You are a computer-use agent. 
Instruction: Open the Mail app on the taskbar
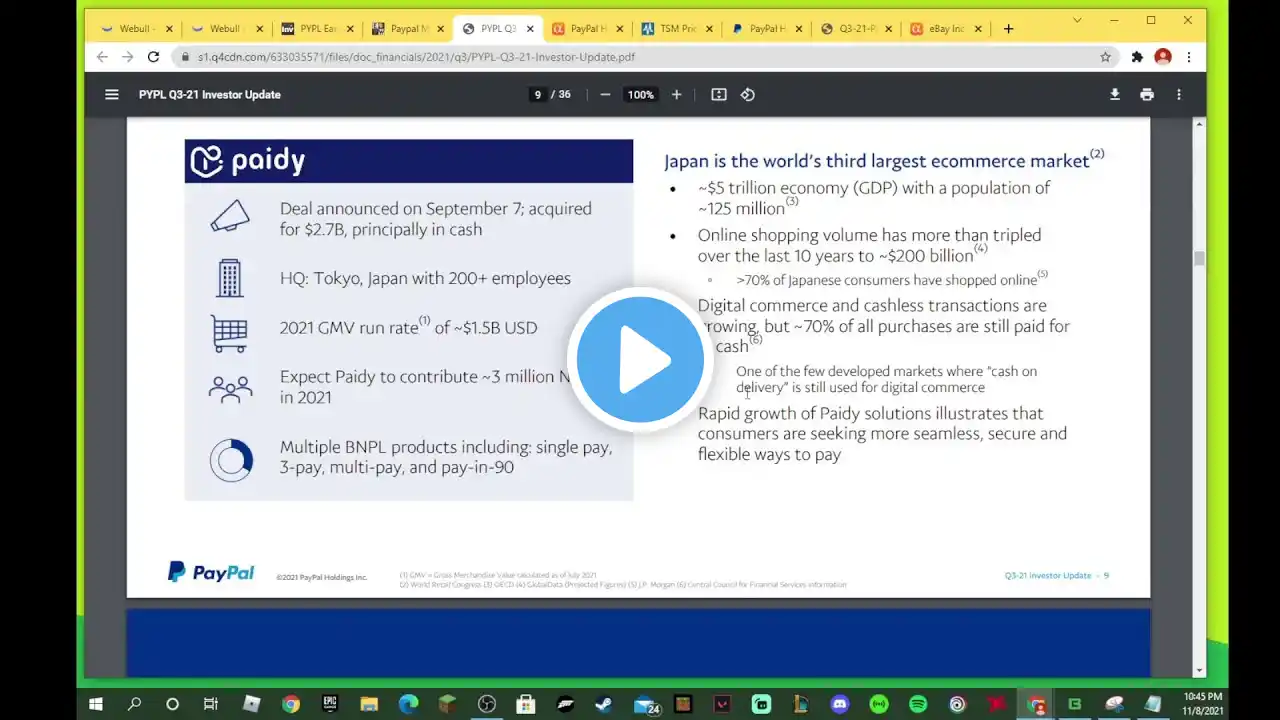pyautogui.click(x=645, y=704)
